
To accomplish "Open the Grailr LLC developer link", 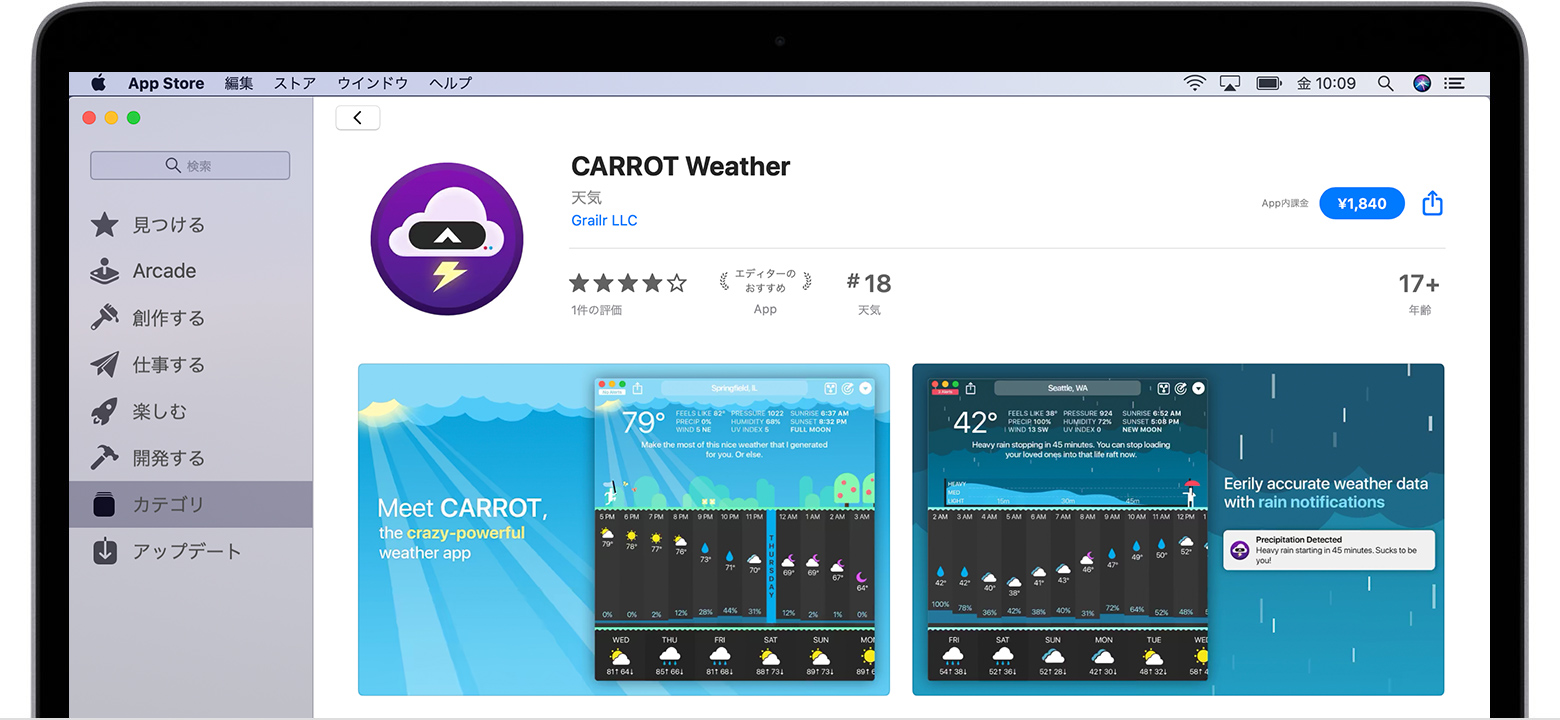I will 604,220.
